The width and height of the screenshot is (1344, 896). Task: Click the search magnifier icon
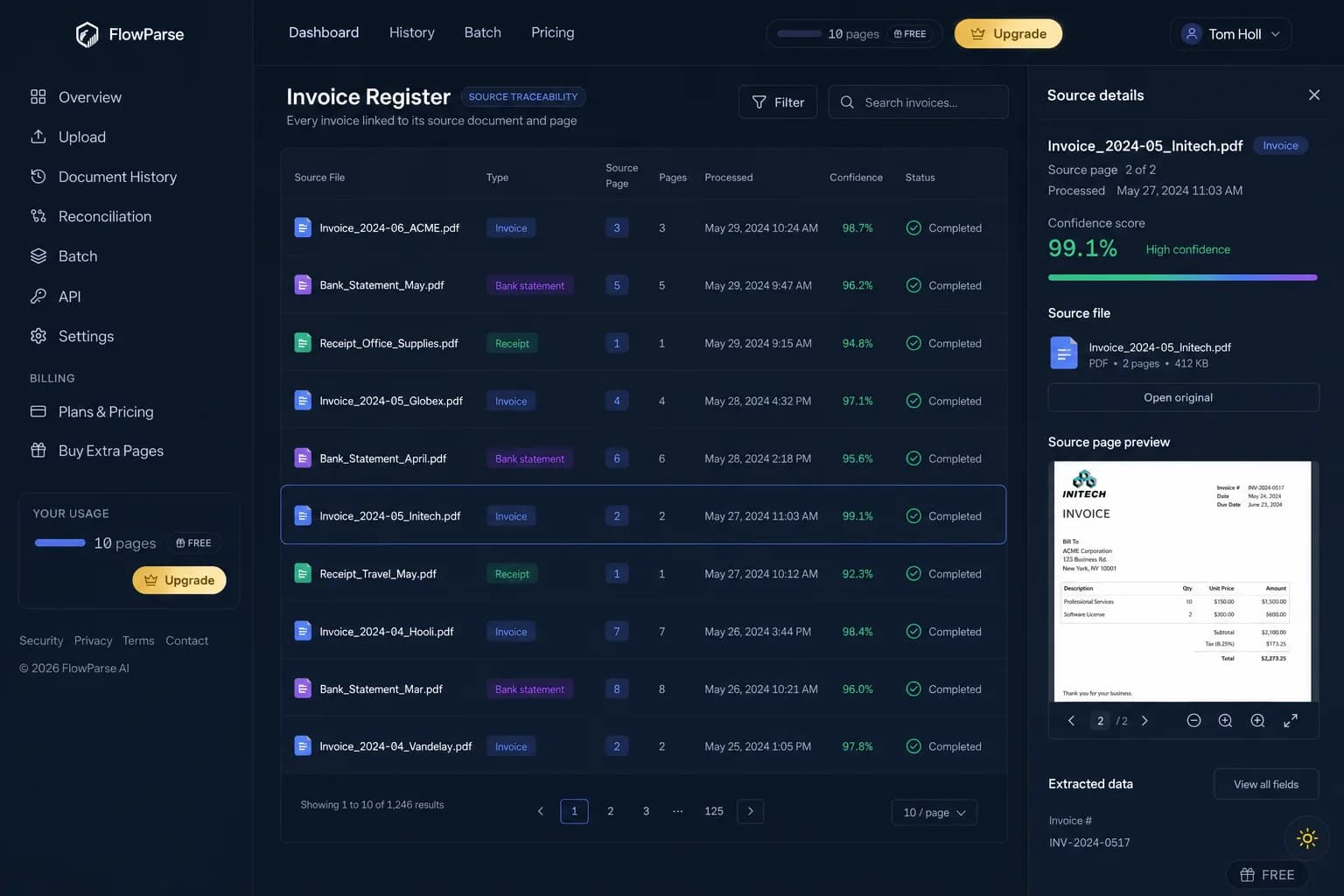[x=847, y=102]
